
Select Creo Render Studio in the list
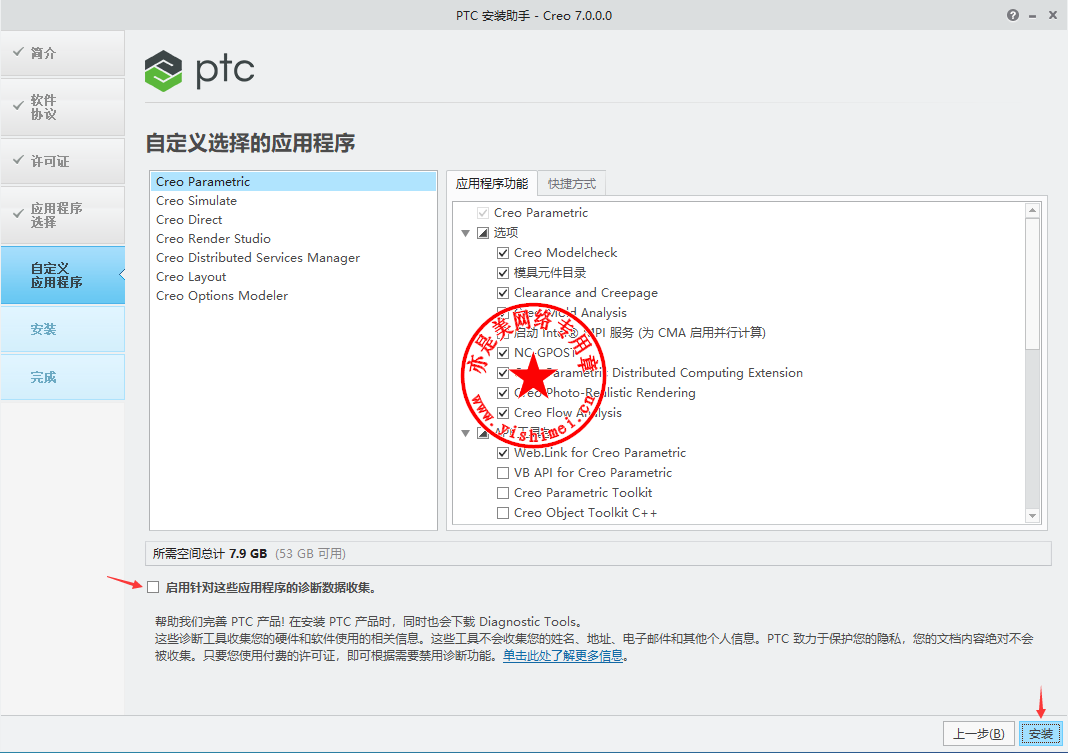click(293, 239)
